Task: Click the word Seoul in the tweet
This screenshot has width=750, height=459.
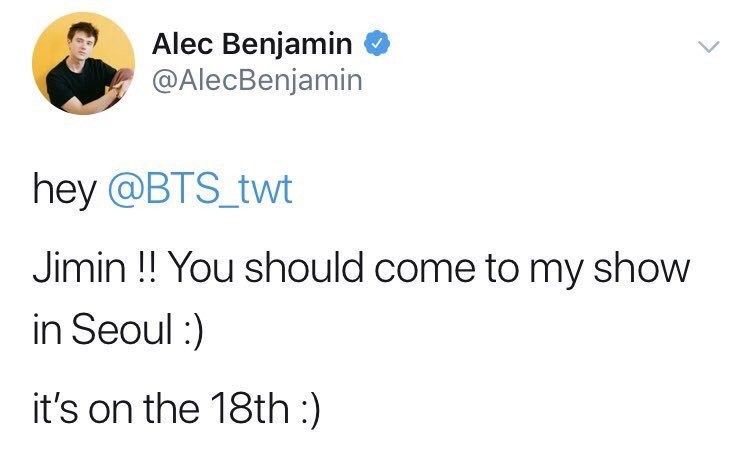Action: click(122, 329)
